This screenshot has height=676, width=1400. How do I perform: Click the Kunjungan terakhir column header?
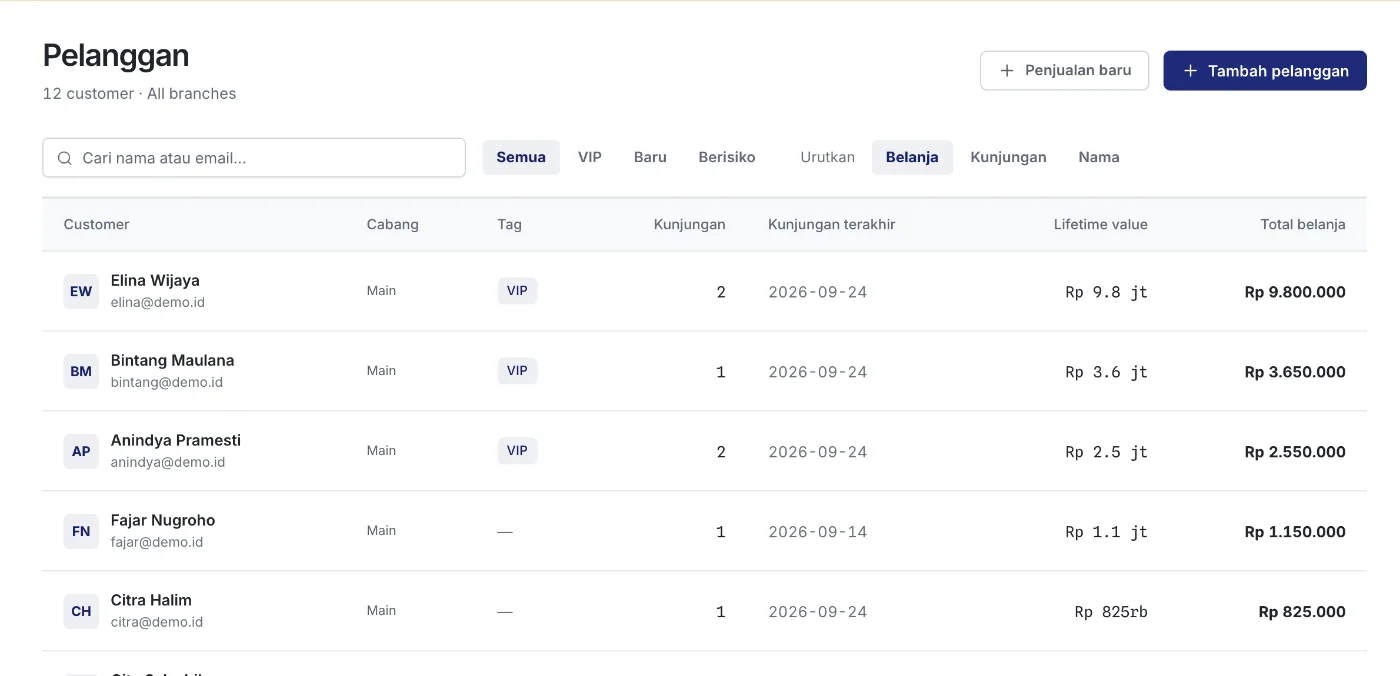[832, 224]
